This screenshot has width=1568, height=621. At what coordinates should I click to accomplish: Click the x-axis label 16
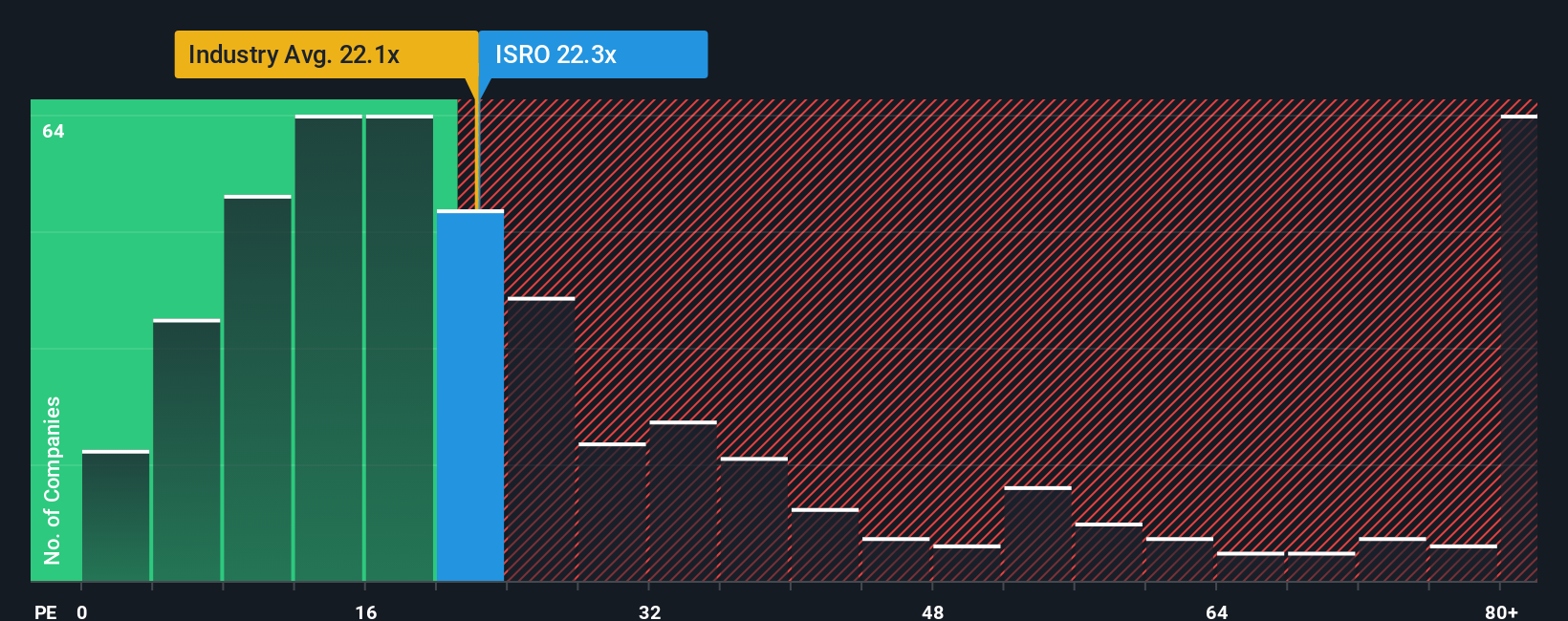(x=366, y=611)
